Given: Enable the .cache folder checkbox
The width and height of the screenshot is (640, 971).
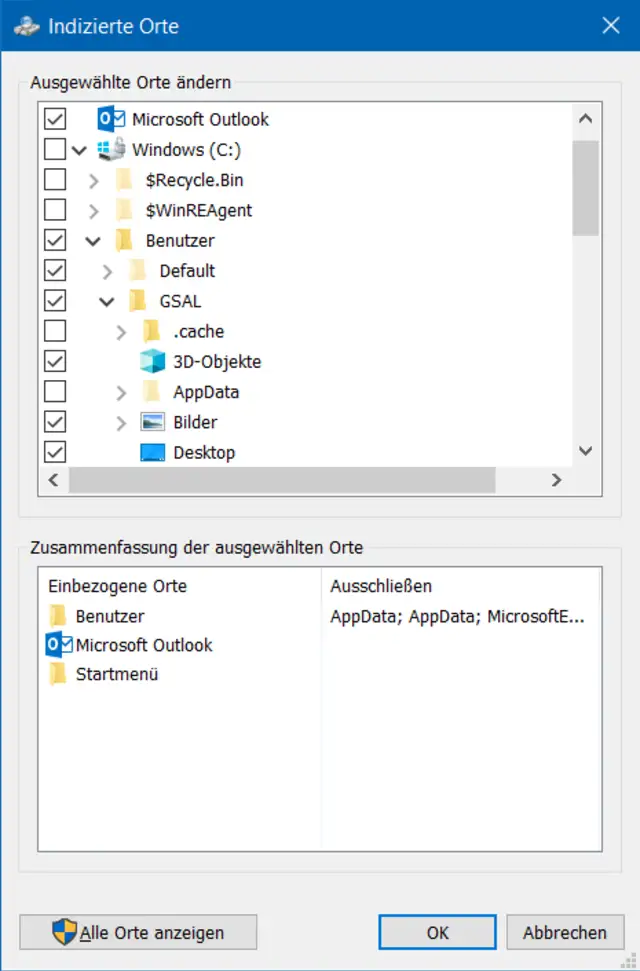Looking at the screenshot, I should [x=55, y=331].
